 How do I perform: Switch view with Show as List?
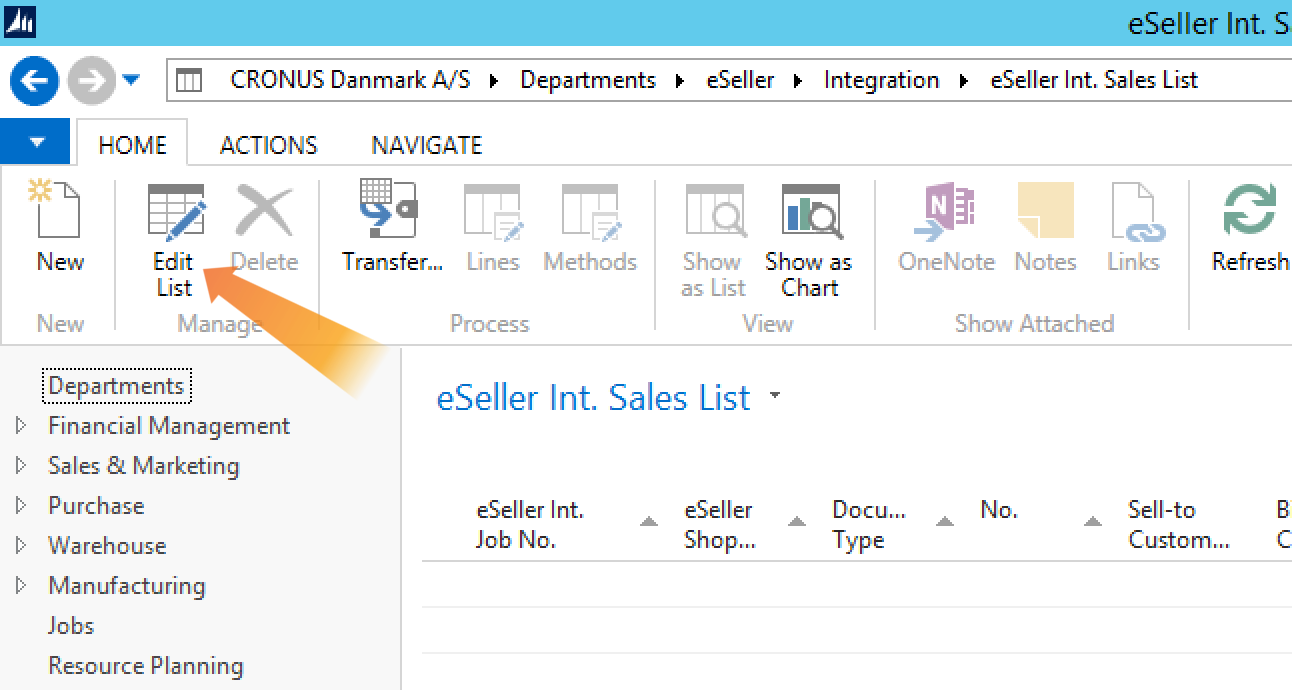point(714,241)
